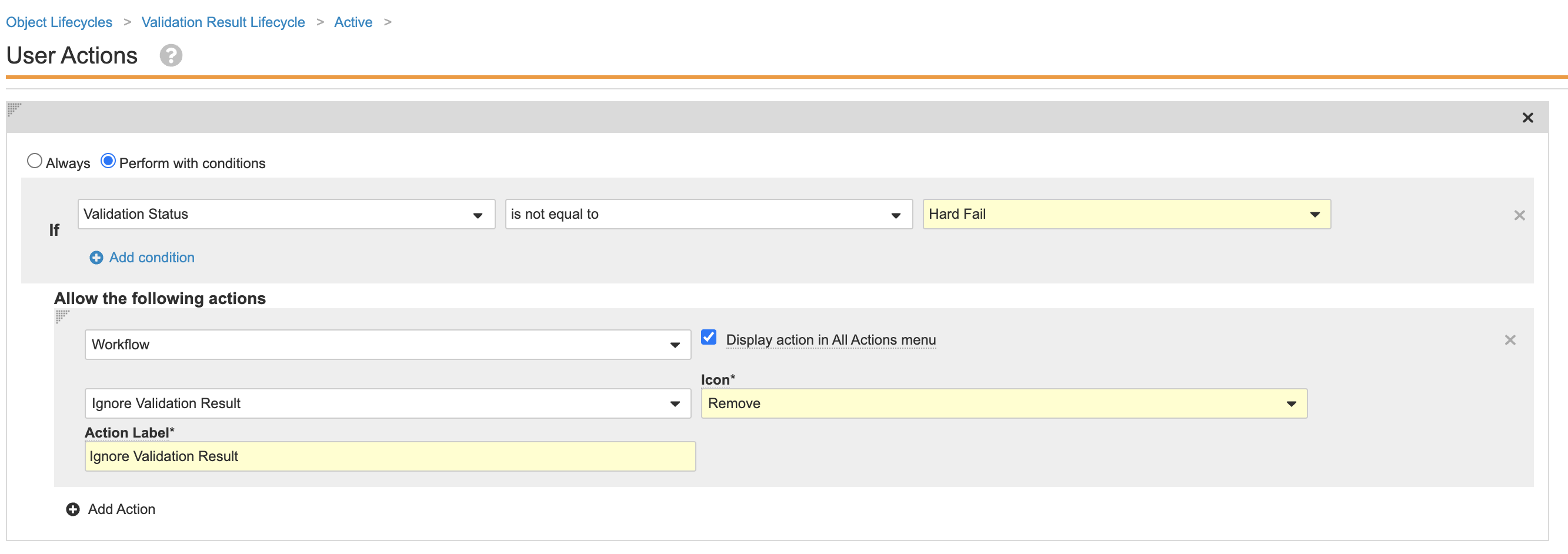
Task: Go to Active state breadcrumb
Action: point(353,22)
